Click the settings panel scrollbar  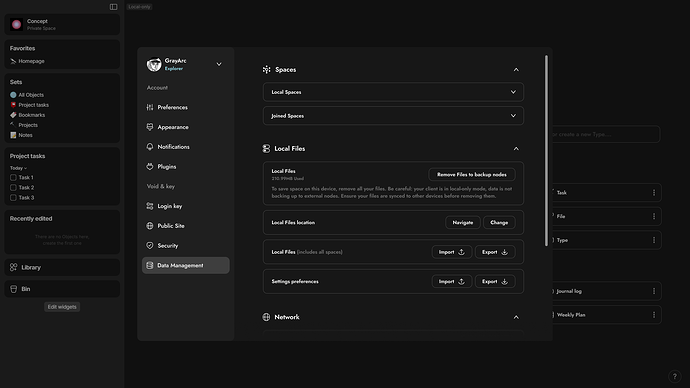547,150
